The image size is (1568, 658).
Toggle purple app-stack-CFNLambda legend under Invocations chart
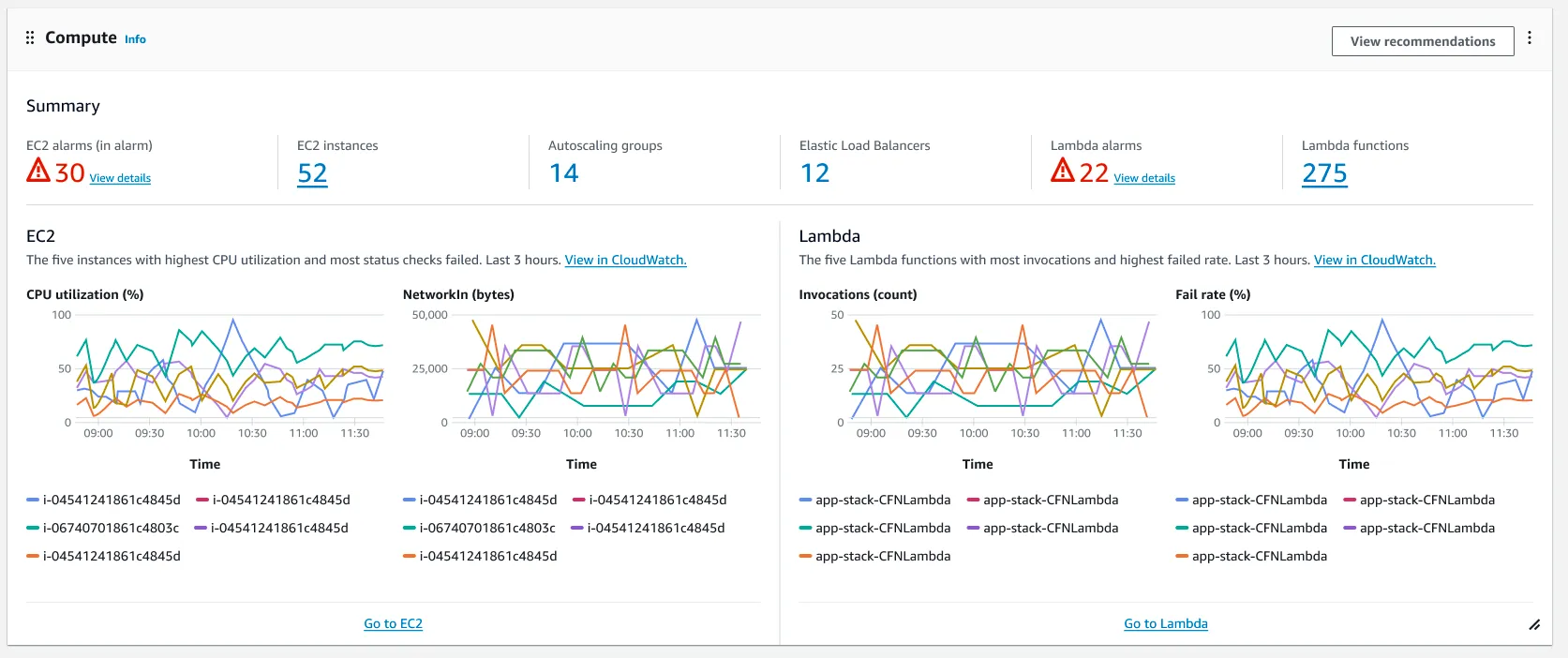click(1042, 528)
